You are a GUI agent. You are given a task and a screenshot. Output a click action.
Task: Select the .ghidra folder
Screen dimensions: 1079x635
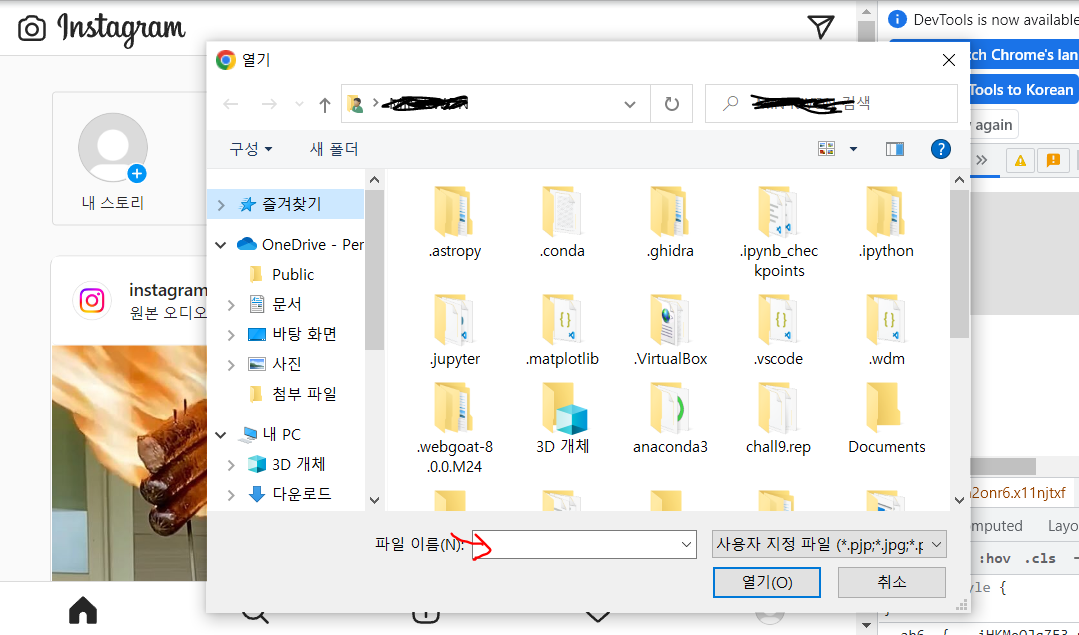pos(670,222)
